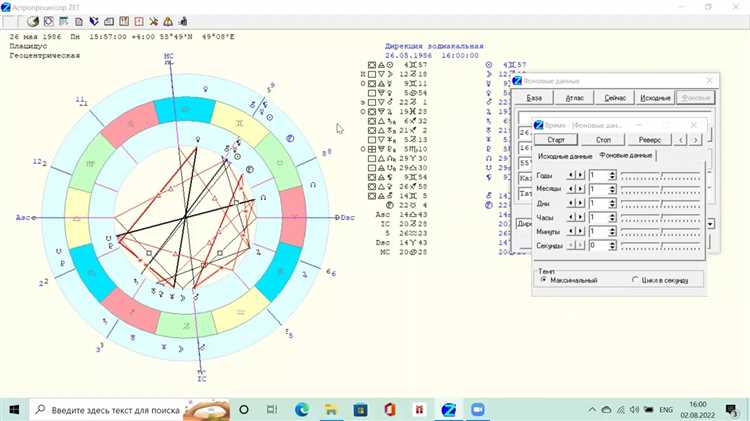Click the brown bars toolbar icon
The image size is (750, 421).
(x=124, y=22)
